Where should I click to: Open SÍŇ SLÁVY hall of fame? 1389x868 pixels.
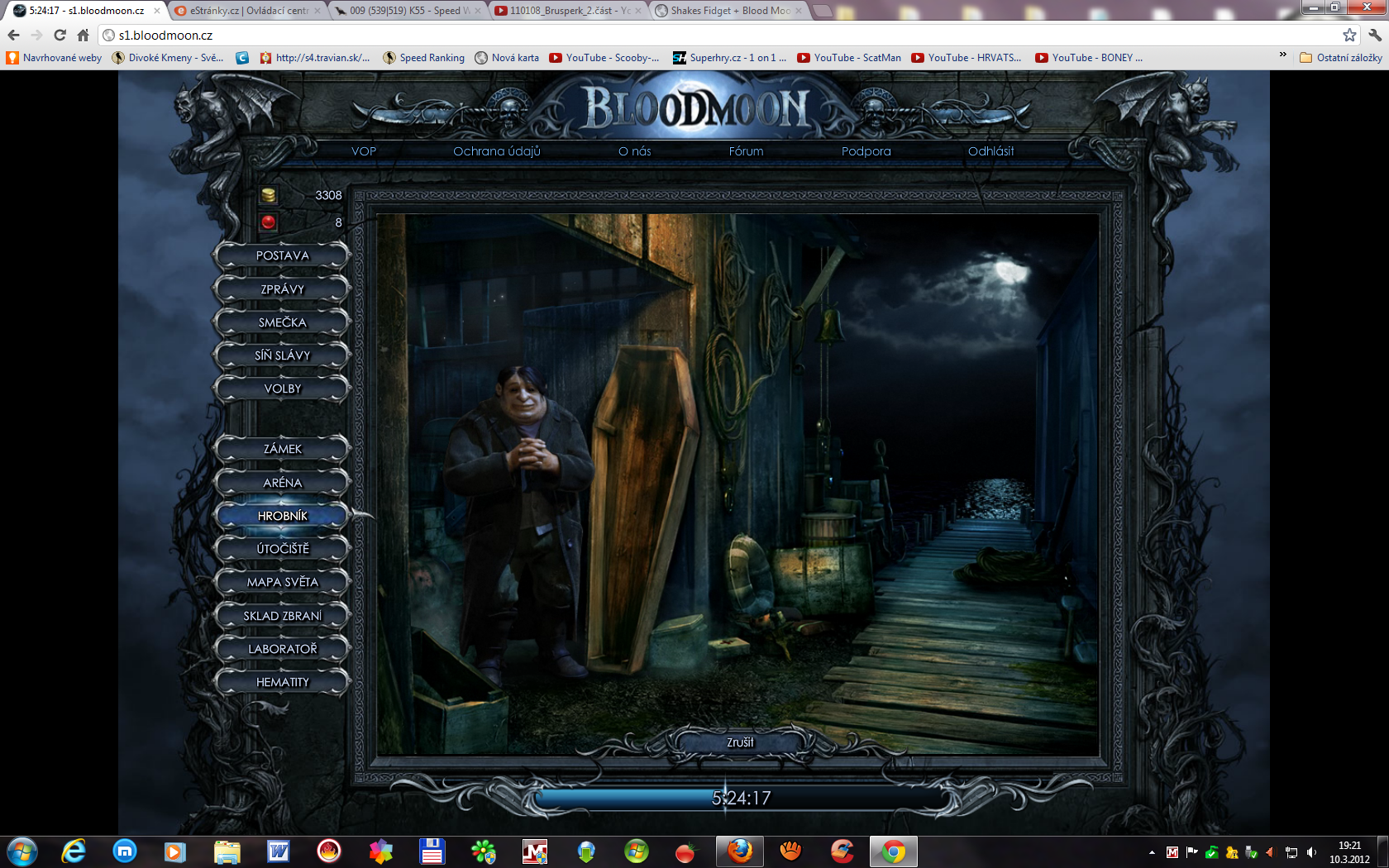pyautogui.click(x=282, y=355)
